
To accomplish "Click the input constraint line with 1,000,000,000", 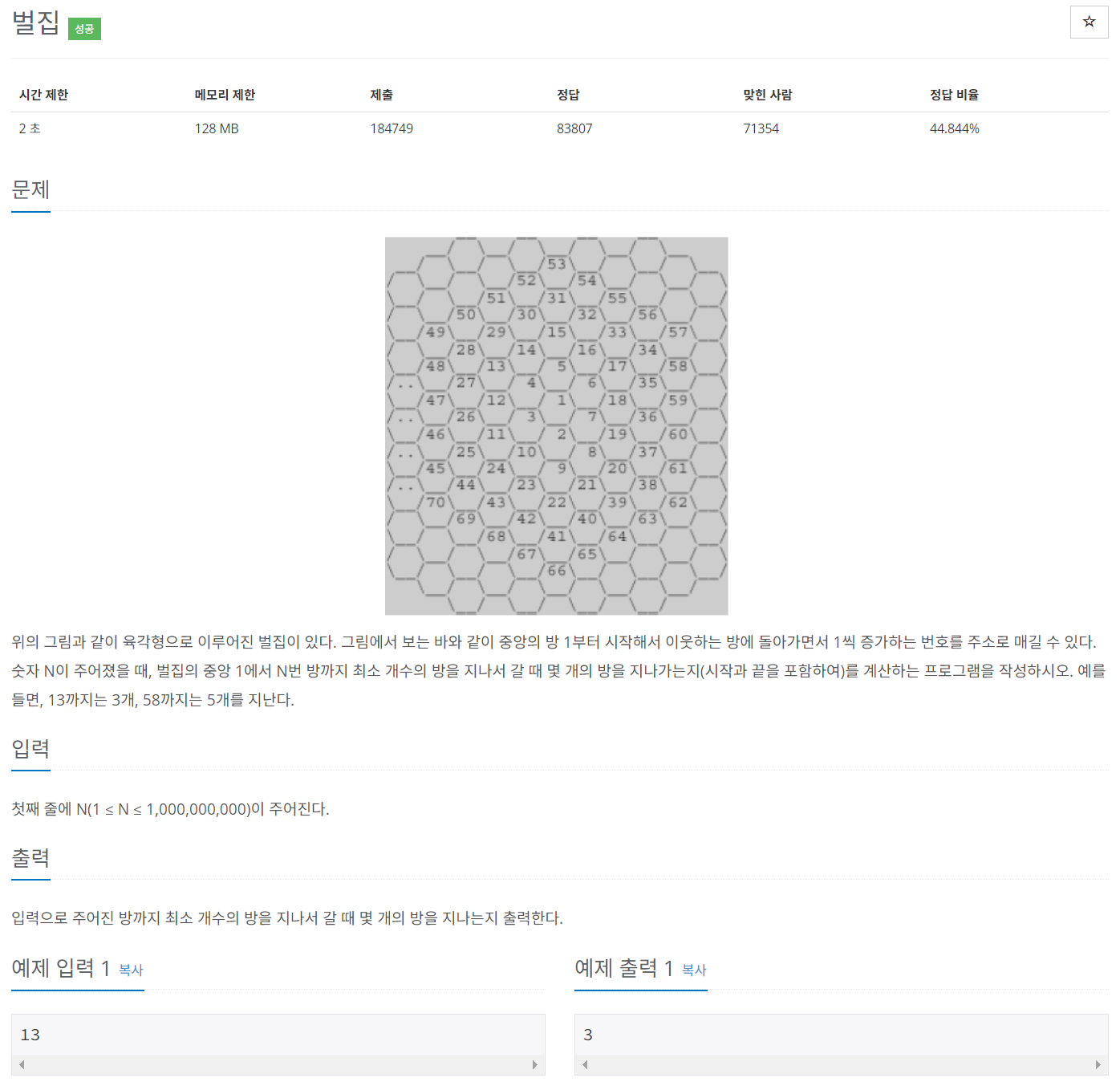I will 170,809.
